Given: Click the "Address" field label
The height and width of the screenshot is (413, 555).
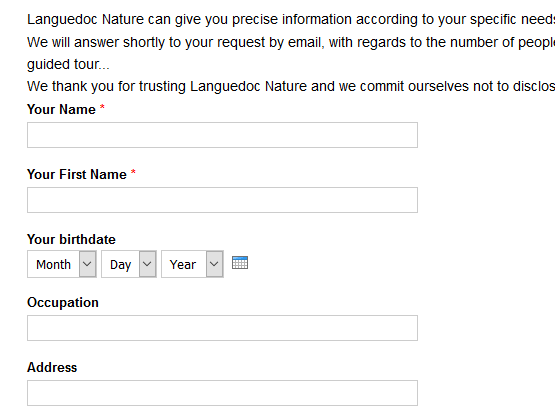Looking at the screenshot, I should coord(52,367).
